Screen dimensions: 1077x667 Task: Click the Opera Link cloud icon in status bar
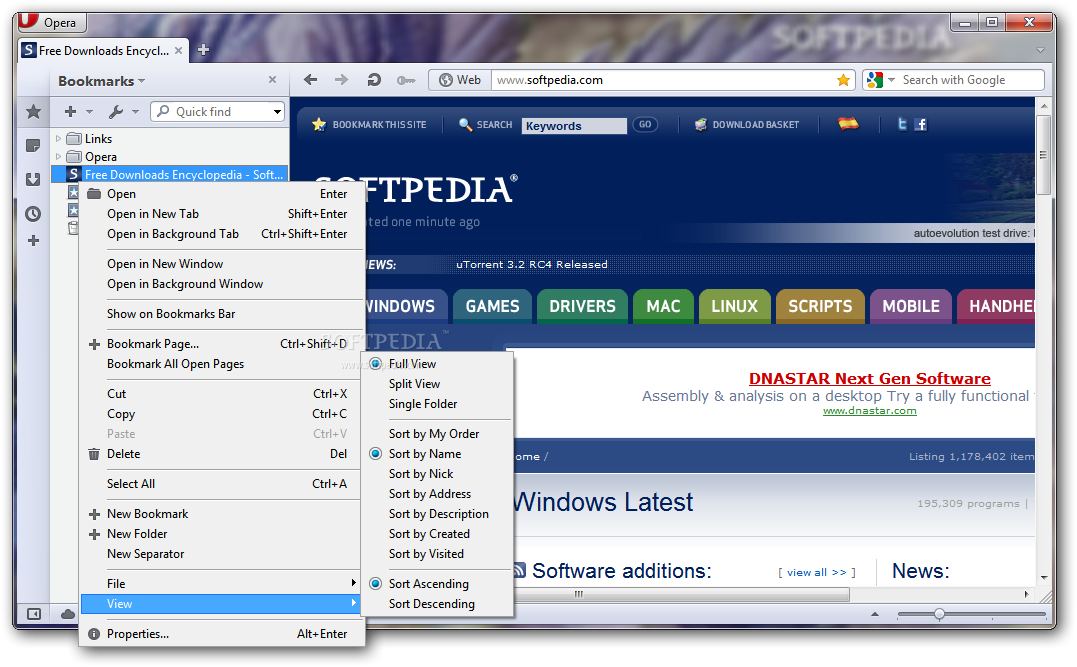click(x=68, y=614)
